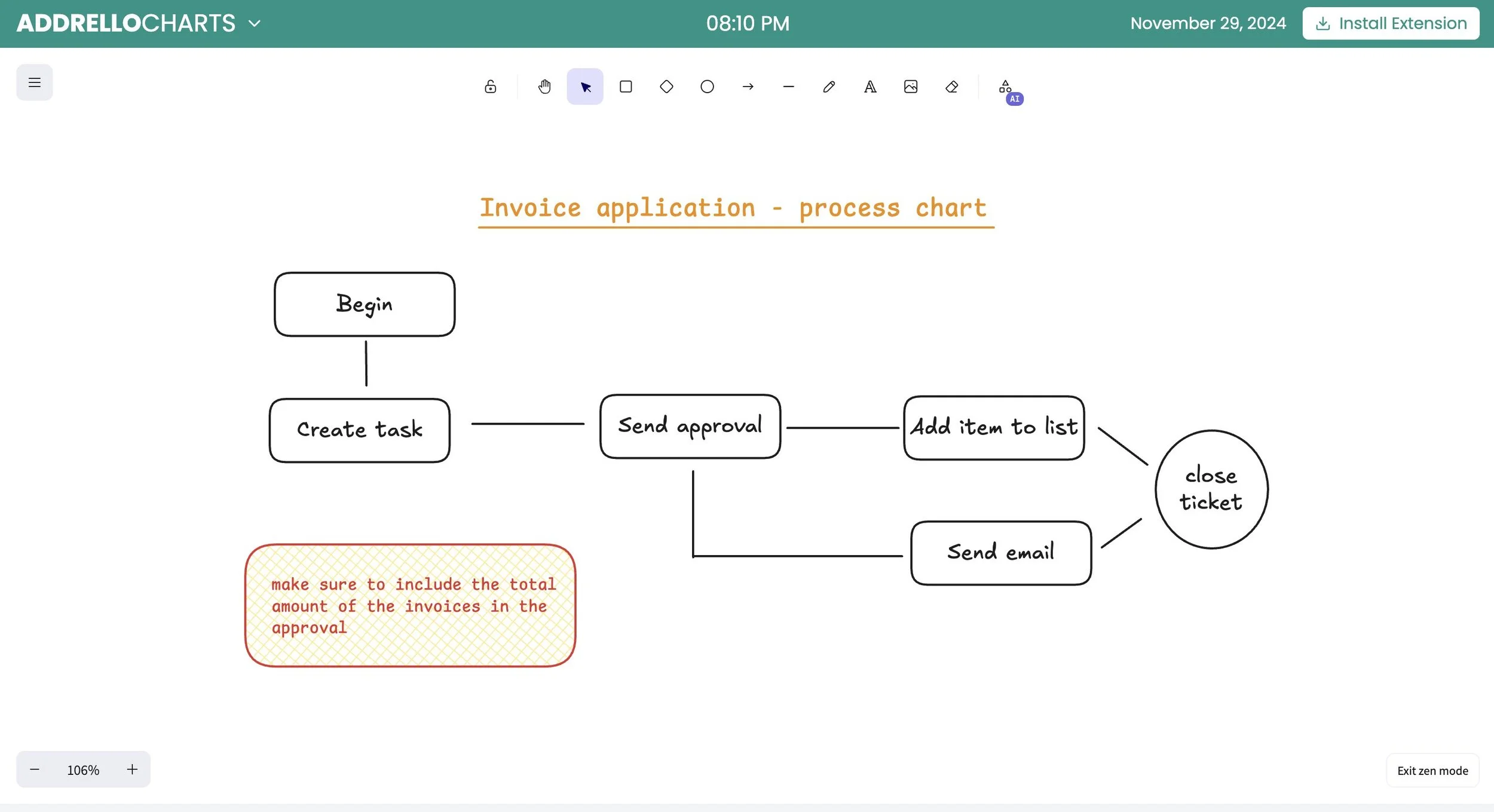Zoom out with the minus button
The height and width of the screenshot is (812, 1494).
[35, 769]
